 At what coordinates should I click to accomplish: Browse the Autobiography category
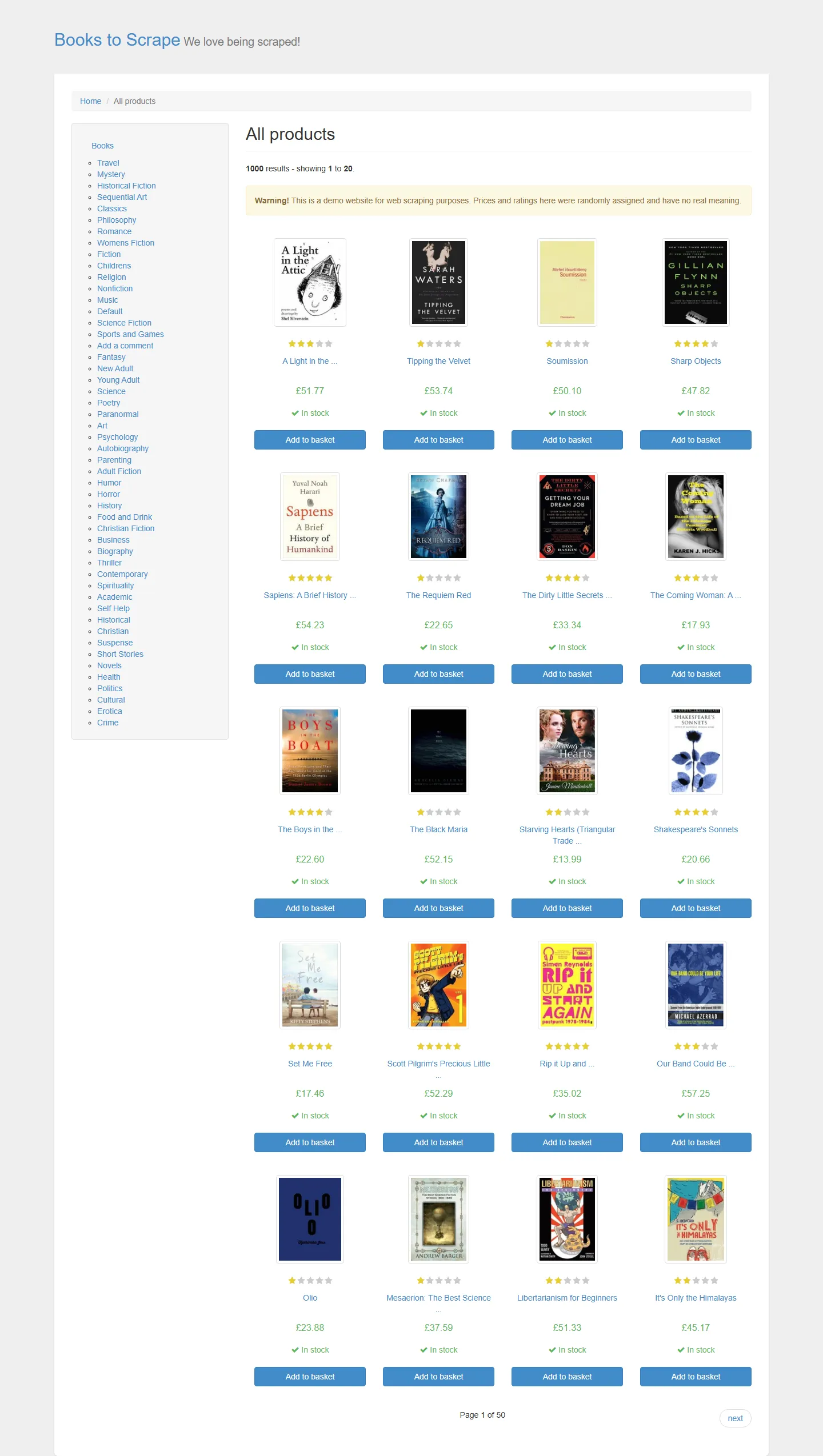point(123,448)
